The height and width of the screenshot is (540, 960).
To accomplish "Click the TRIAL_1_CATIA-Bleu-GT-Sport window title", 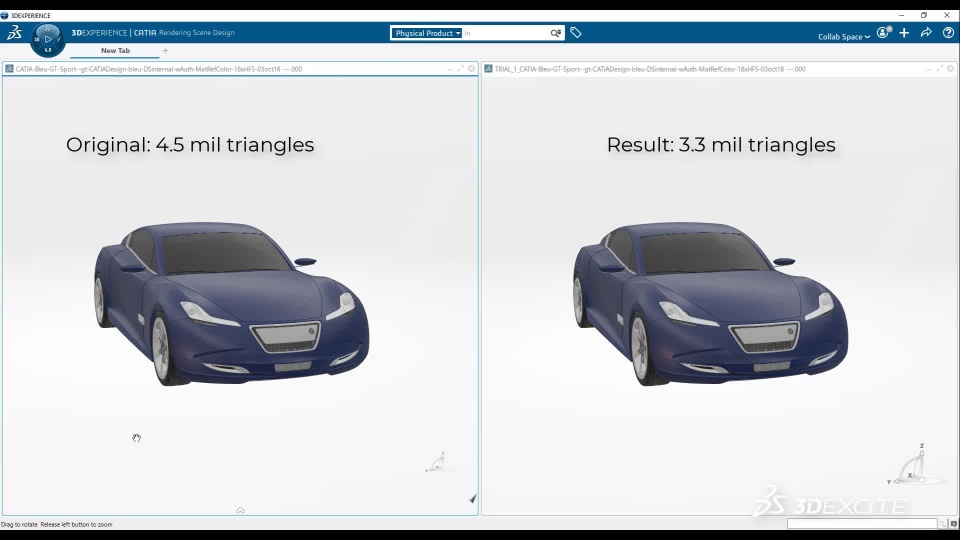I will (x=650, y=69).
